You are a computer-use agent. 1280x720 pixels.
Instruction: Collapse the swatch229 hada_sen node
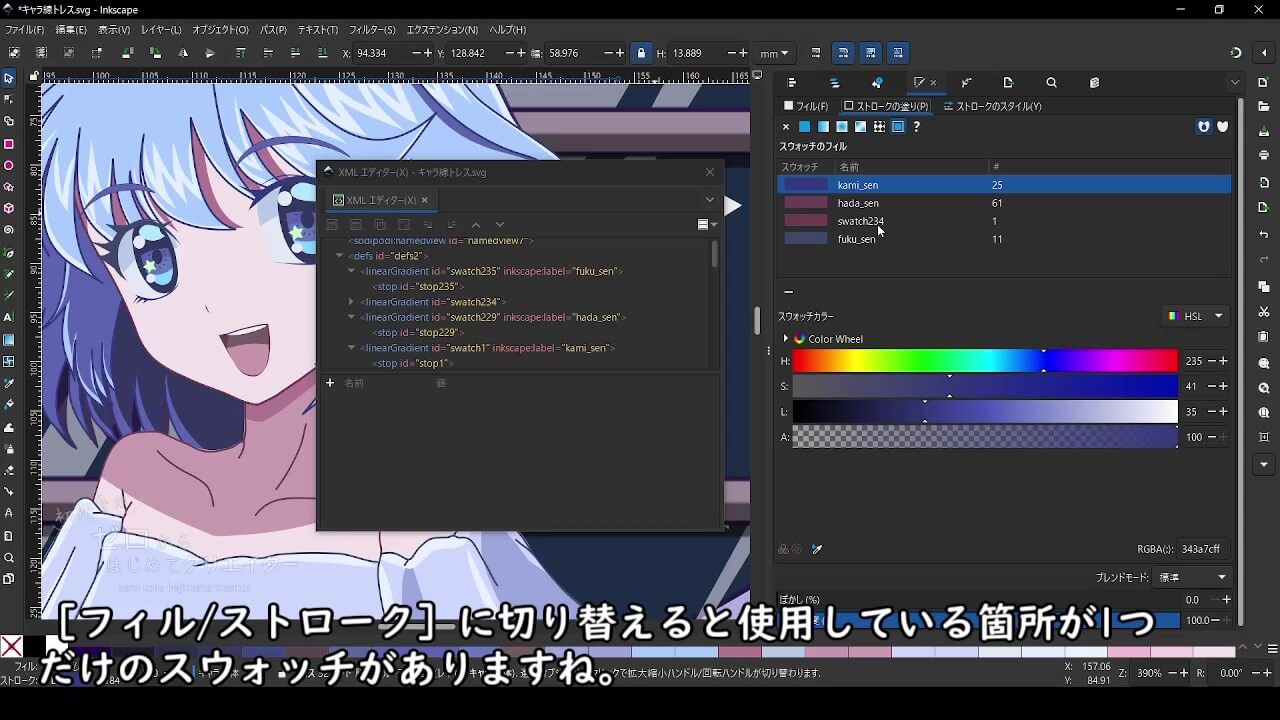point(351,317)
